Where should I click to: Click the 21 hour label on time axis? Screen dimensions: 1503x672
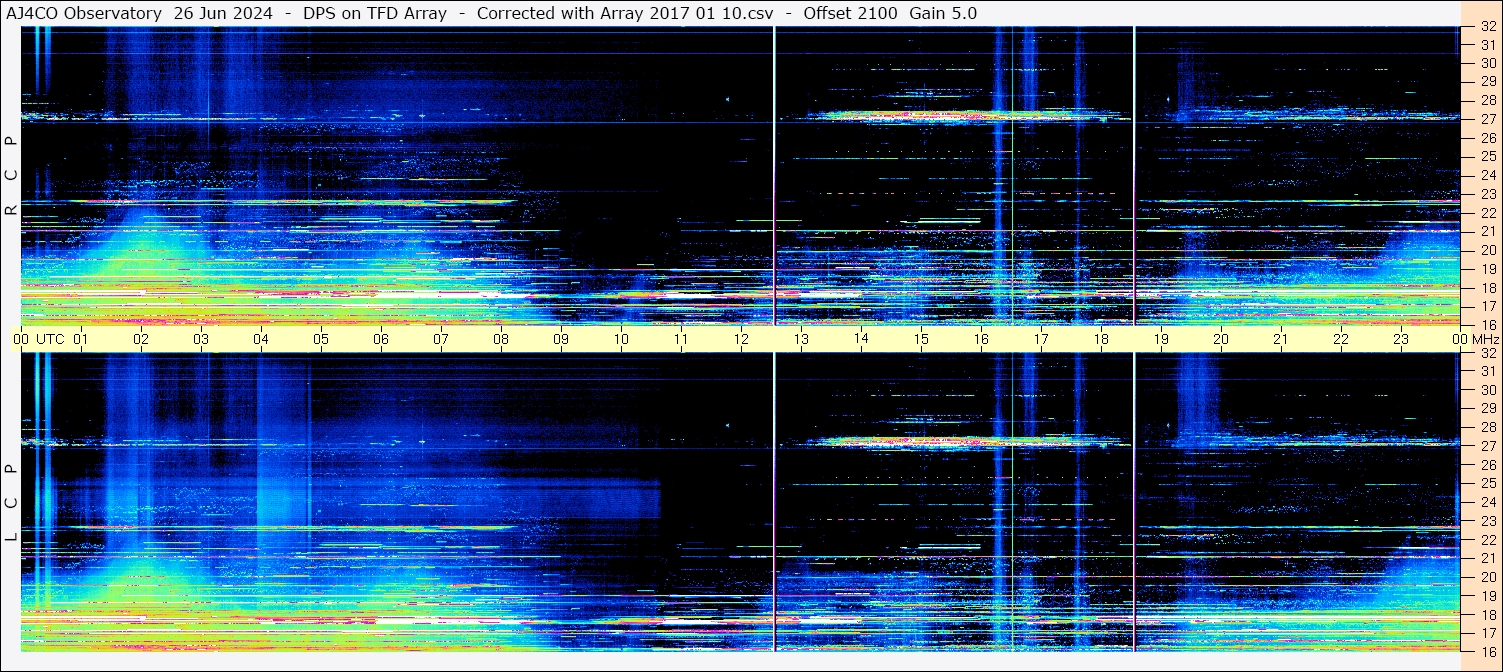click(1281, 339)
